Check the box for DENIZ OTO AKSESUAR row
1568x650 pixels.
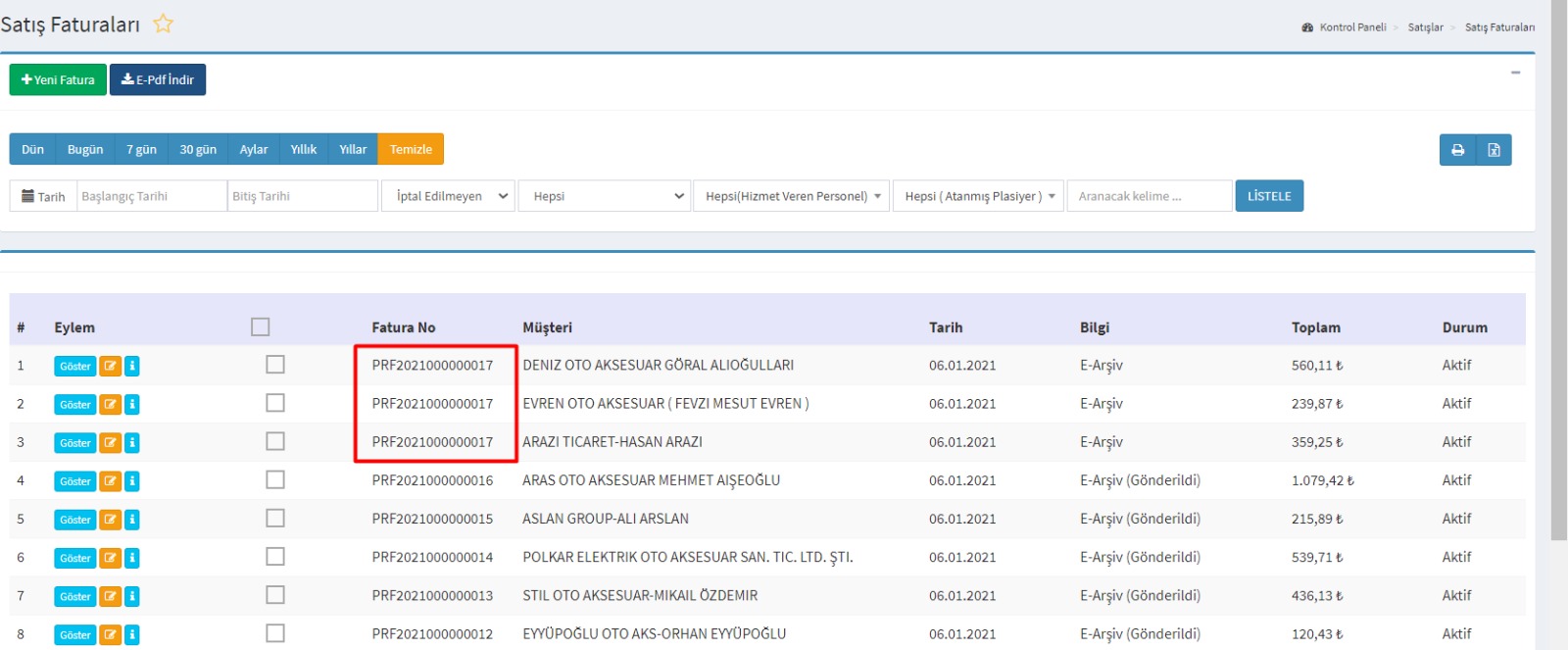(x=275, y=365)
